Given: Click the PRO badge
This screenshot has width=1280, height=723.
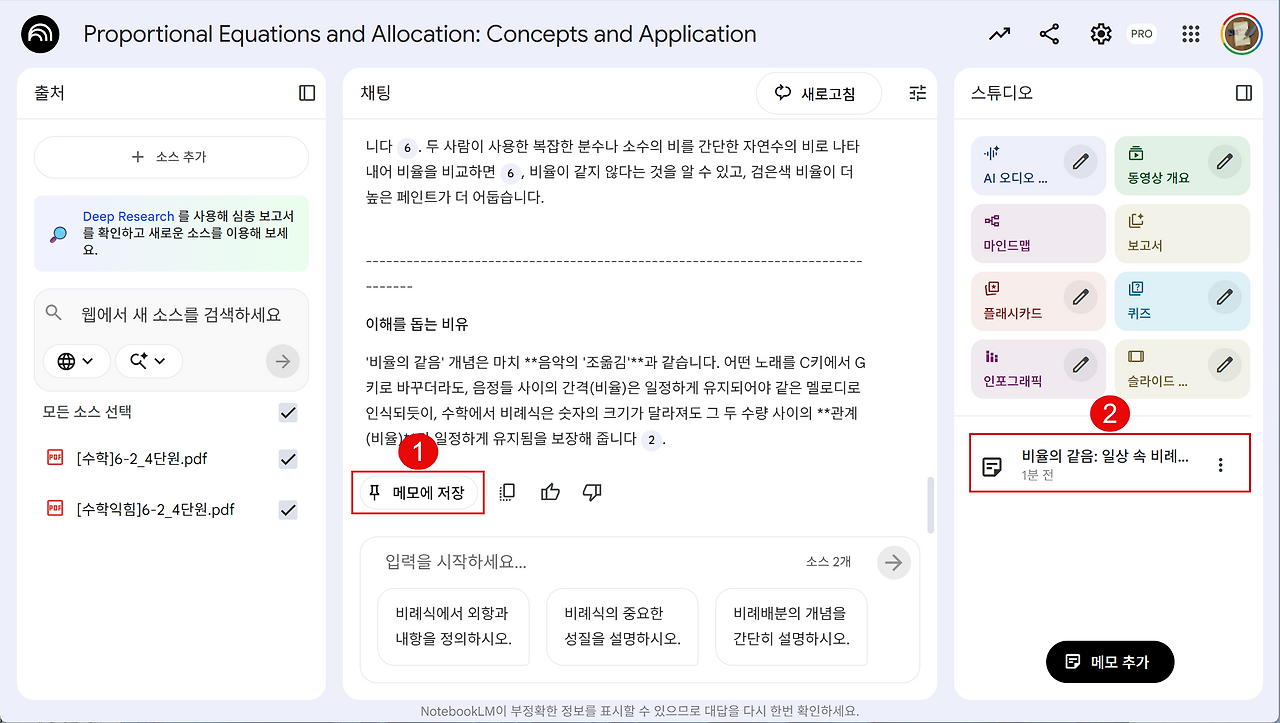Looking at the screenshot, I should [x=1141, y=34].
